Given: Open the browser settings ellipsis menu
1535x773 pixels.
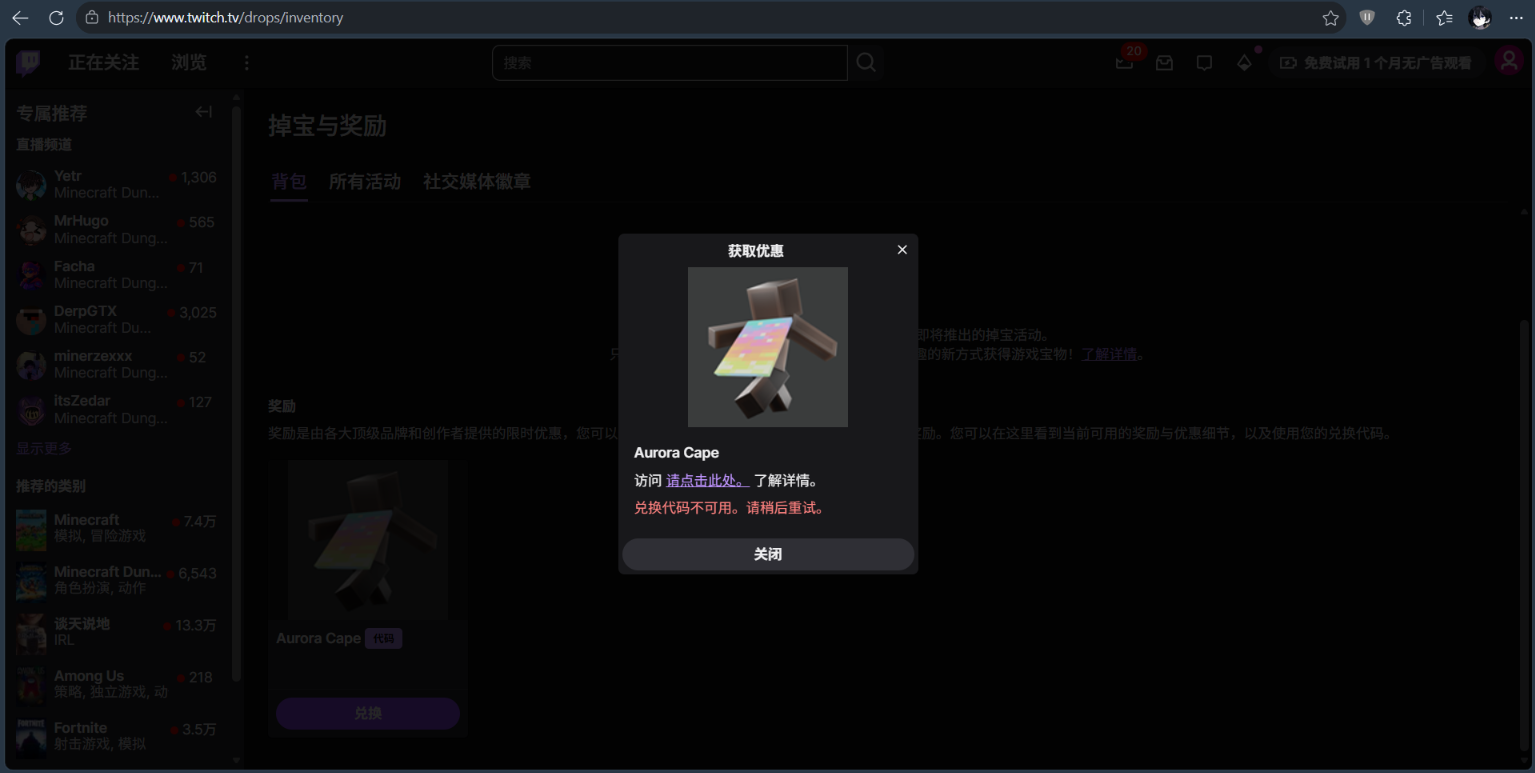Looking at the screenshot, I should tap(1516, 18).
